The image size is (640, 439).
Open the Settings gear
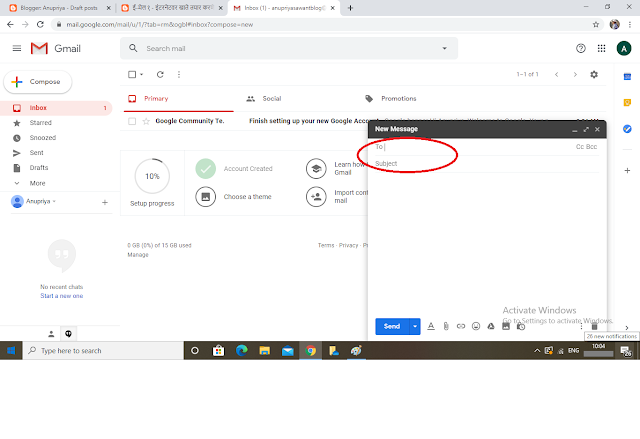(x=594, y=75)
